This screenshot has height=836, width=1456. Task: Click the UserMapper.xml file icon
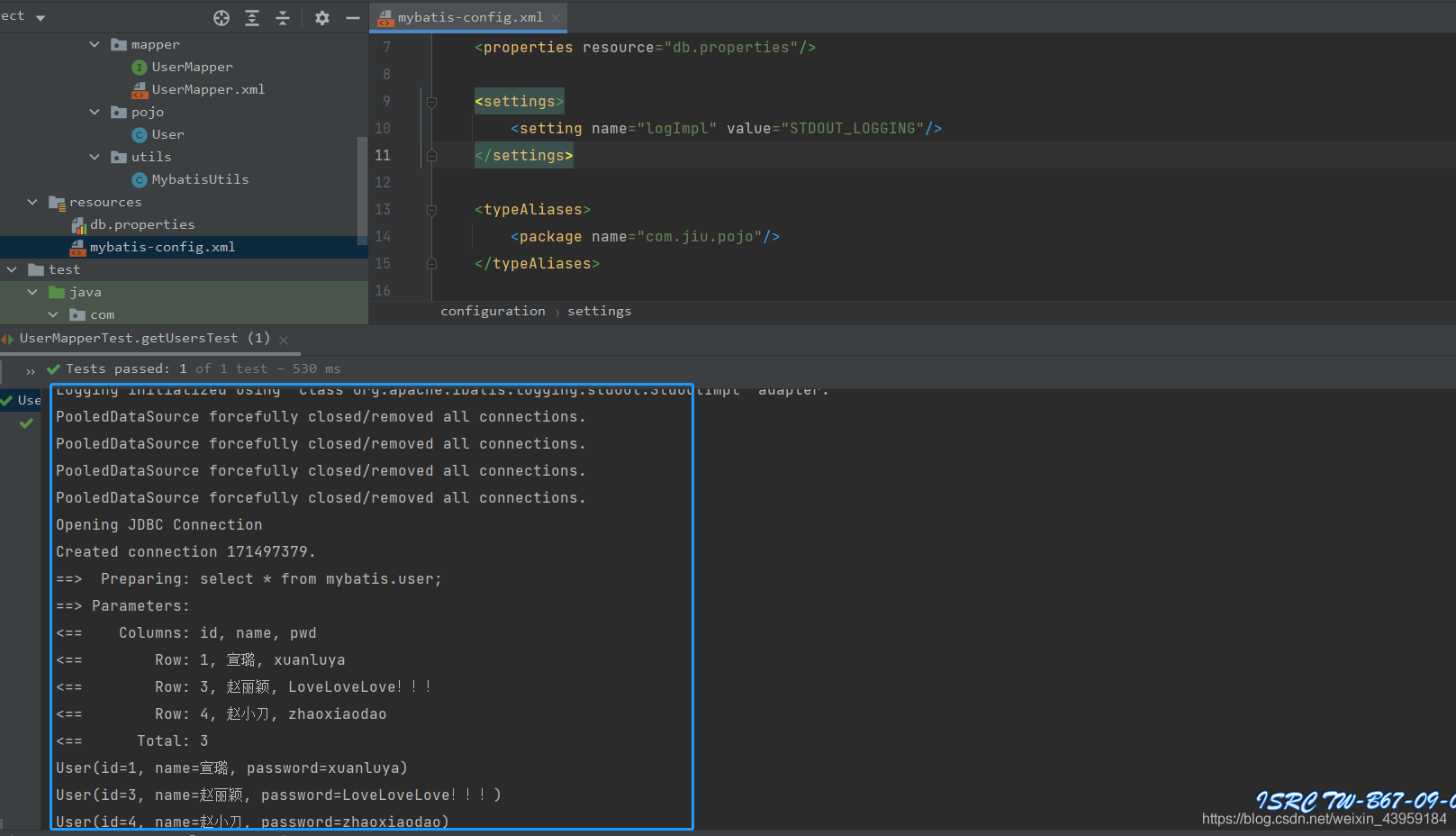click(x=140, y=89)
